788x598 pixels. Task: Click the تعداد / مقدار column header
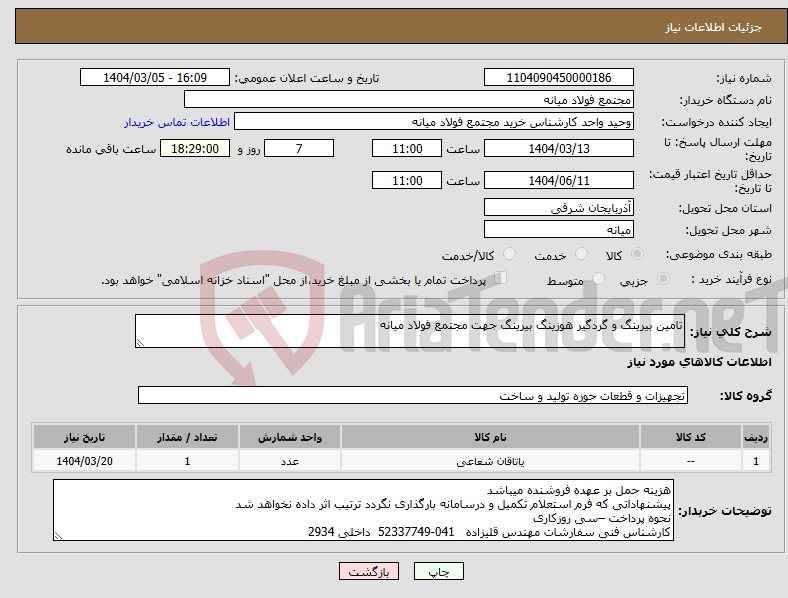click(x=187, y=437)
